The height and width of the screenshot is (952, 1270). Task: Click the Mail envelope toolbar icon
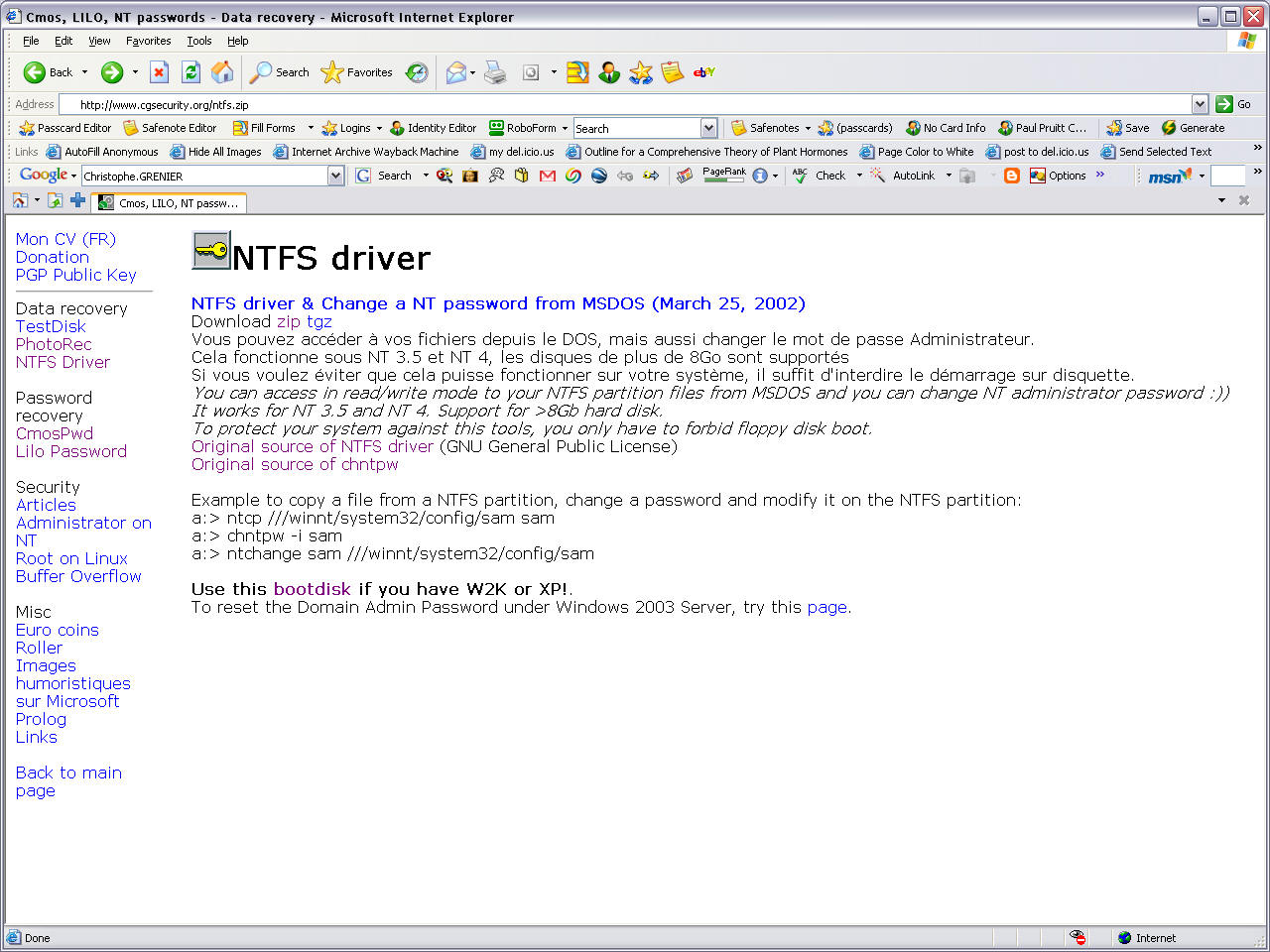point(455,72)
